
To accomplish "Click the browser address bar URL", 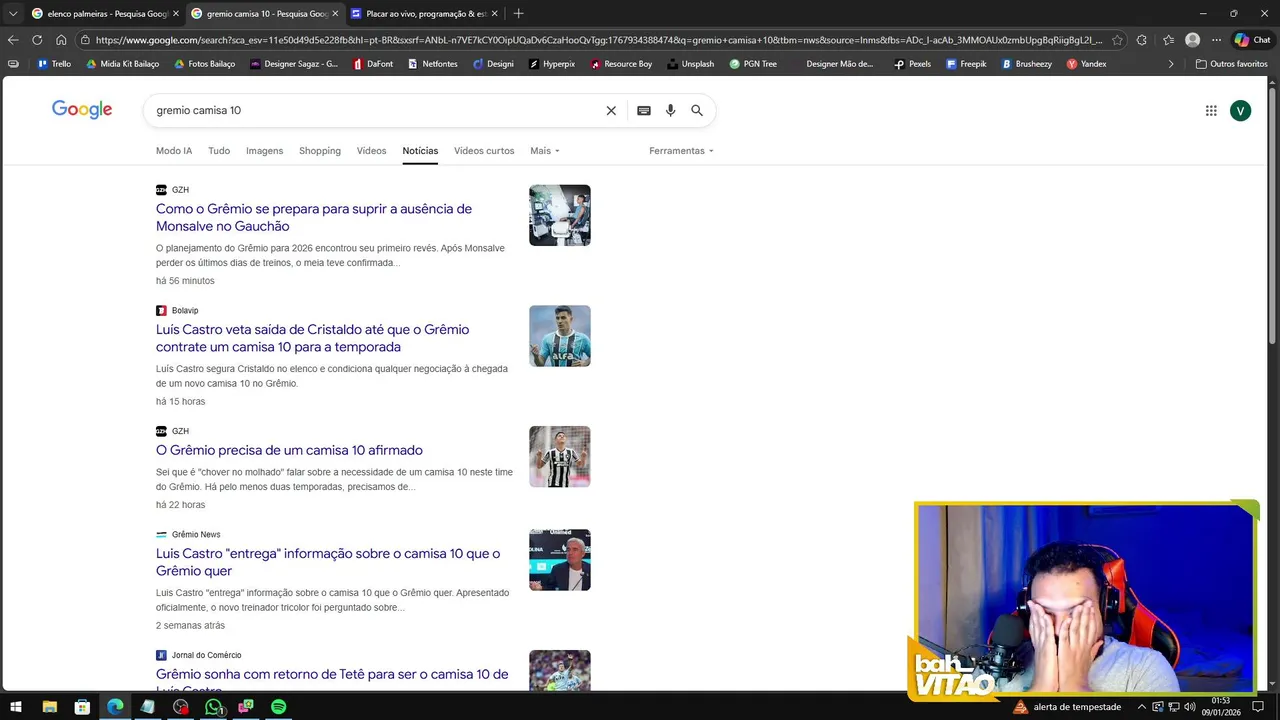I will (x=598, y=40).
